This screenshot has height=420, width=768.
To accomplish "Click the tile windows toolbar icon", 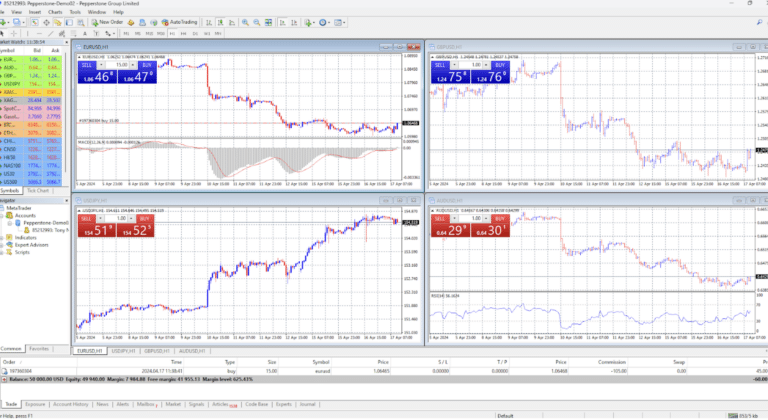I will (x=267, y=20).
